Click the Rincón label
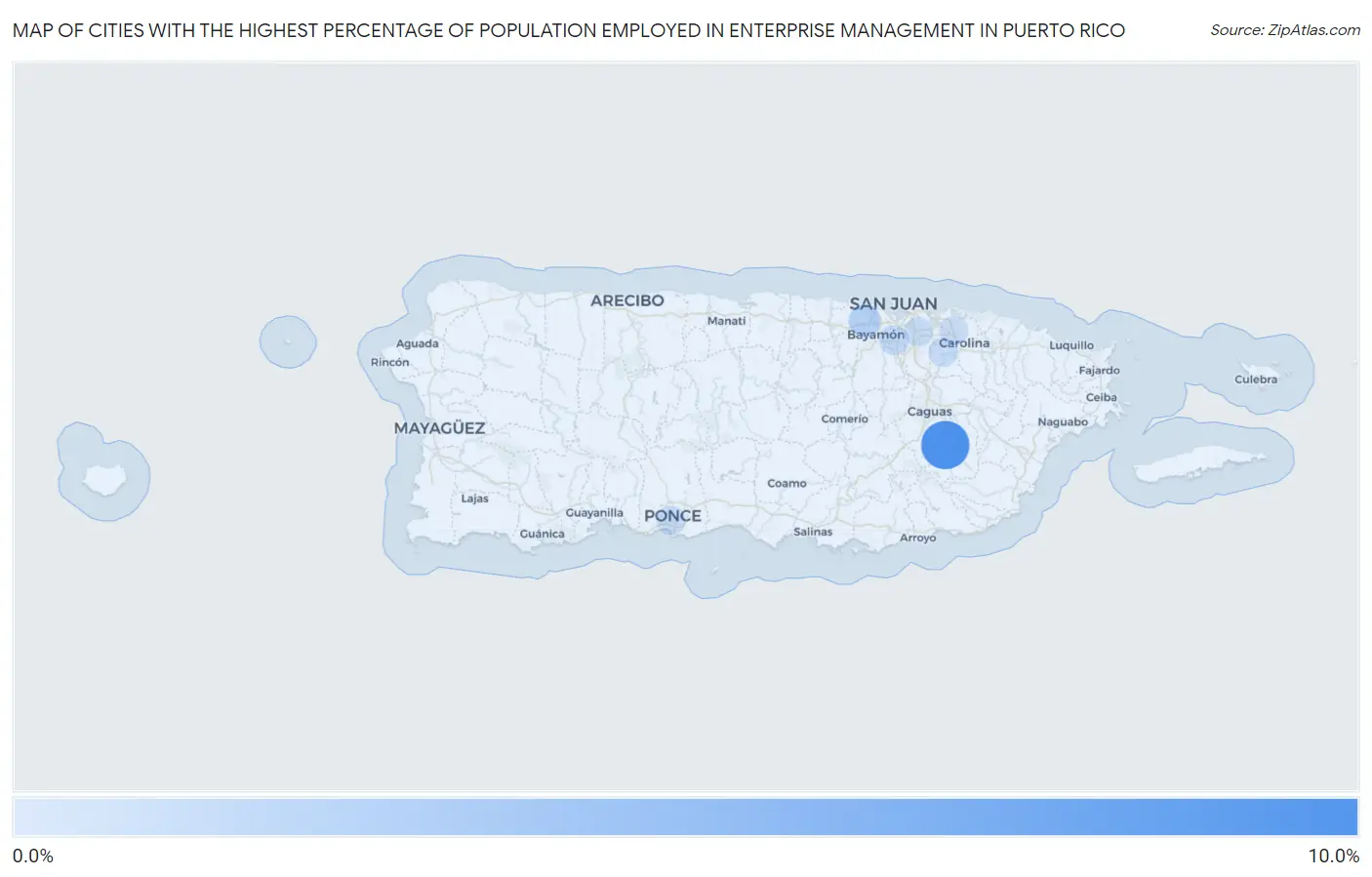The height and width of the screenshot is (877, 1372). pos(389,362)
